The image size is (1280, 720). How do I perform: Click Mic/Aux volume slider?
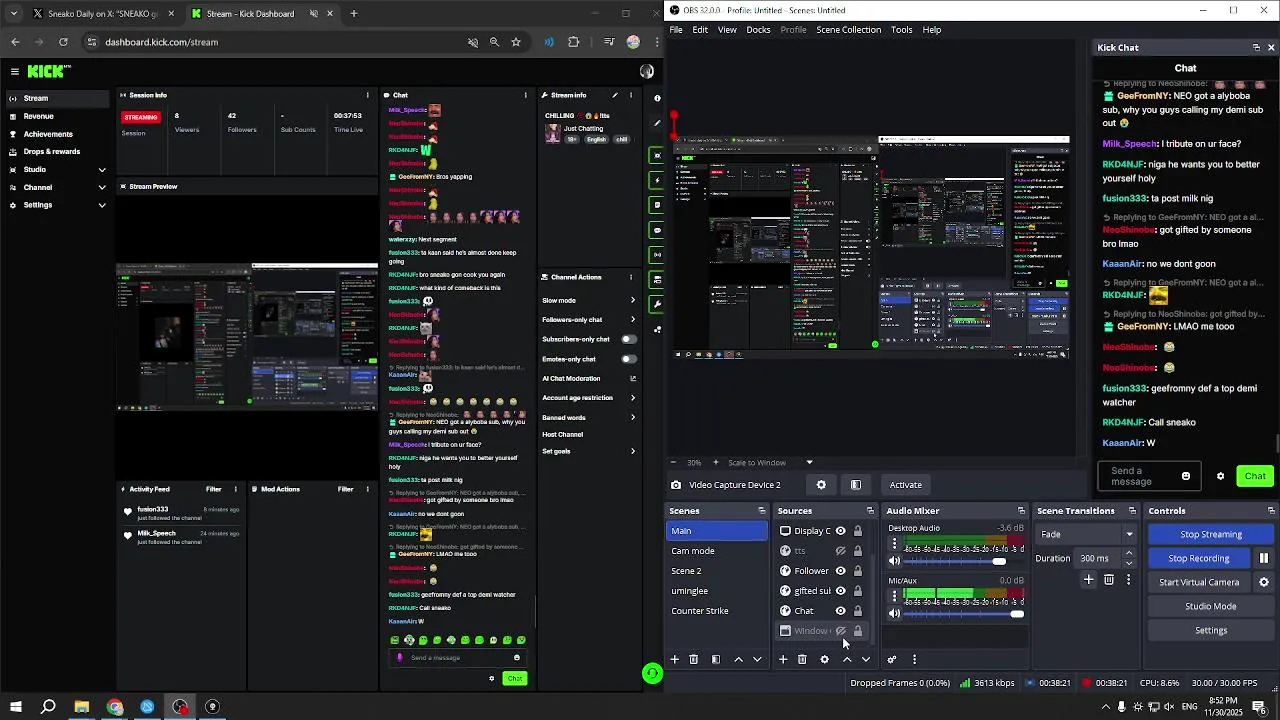pyautogui.click(x=965, y=614)
